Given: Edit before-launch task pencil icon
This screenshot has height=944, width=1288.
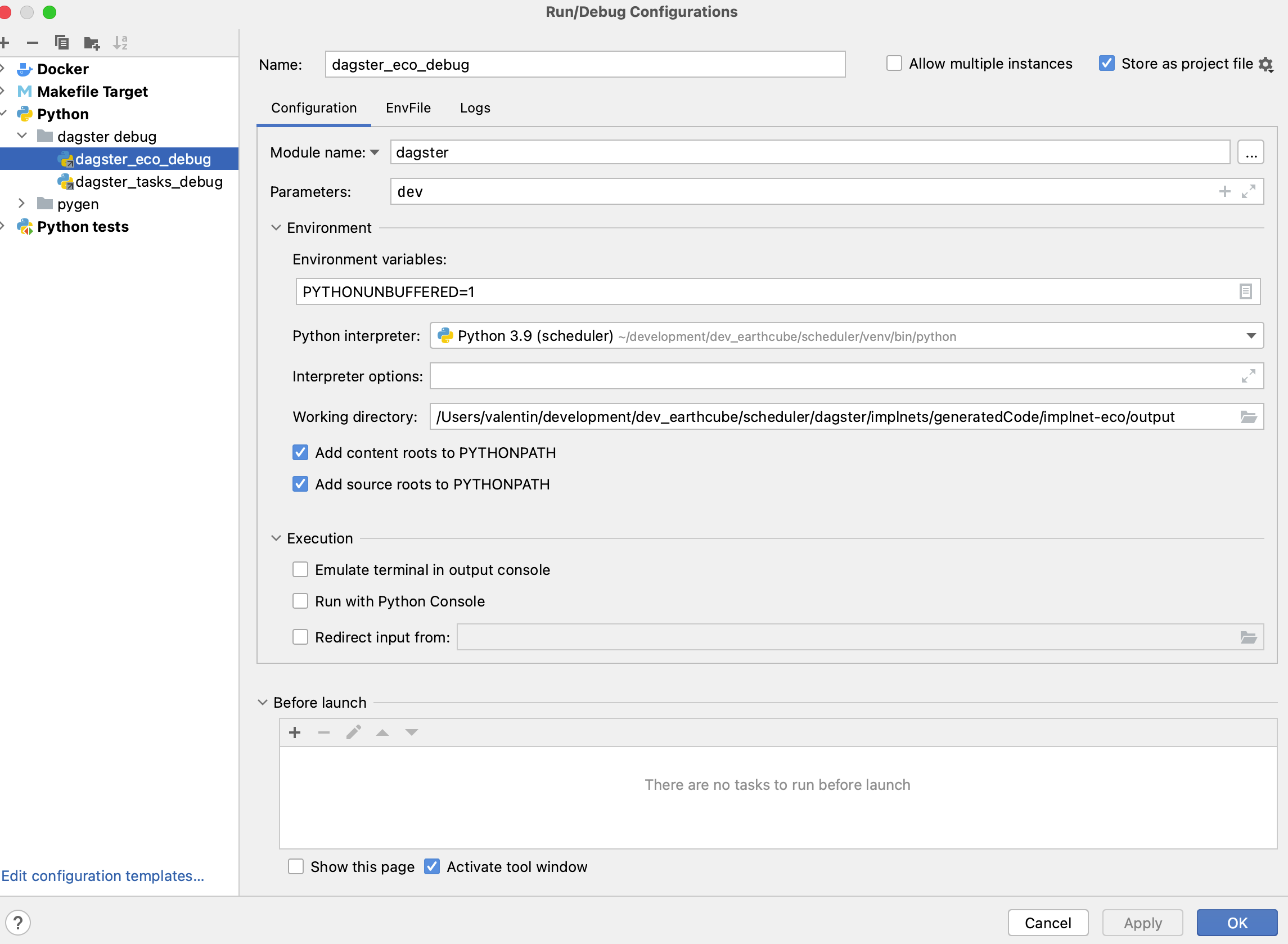Looking at the screenshot, I should [354, 732].
